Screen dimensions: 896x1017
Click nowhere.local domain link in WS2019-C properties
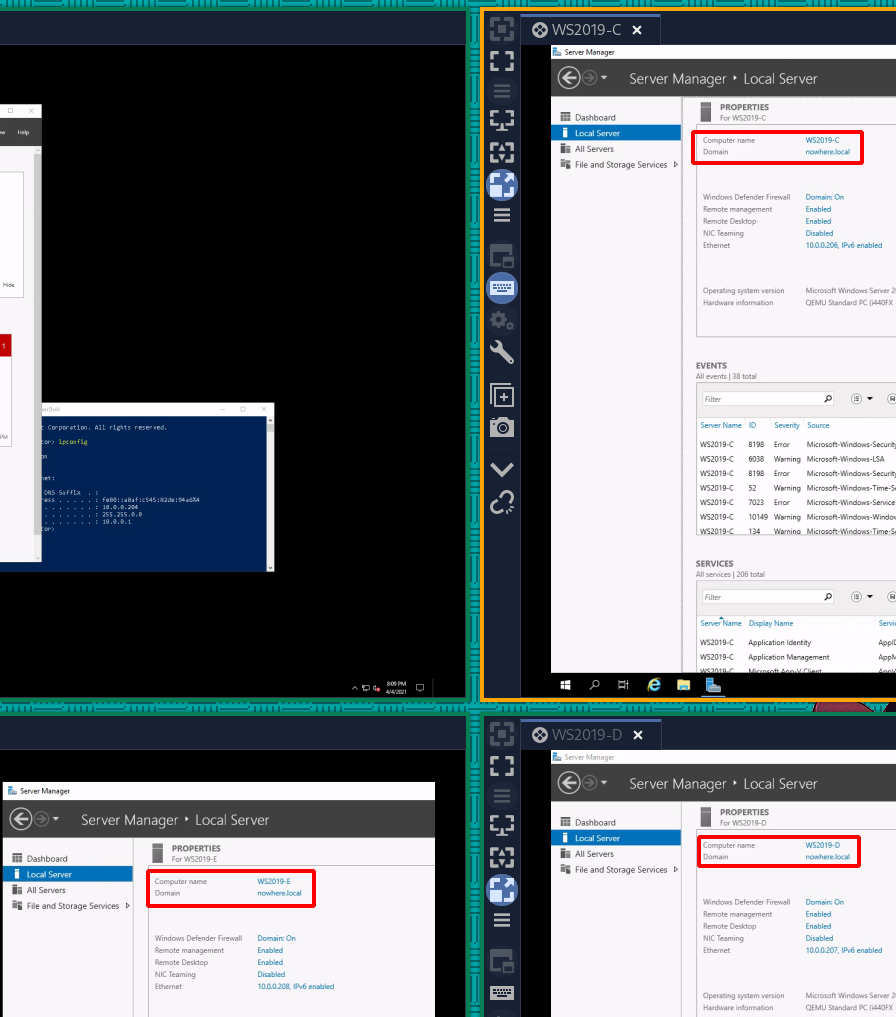tap(827, 152)
